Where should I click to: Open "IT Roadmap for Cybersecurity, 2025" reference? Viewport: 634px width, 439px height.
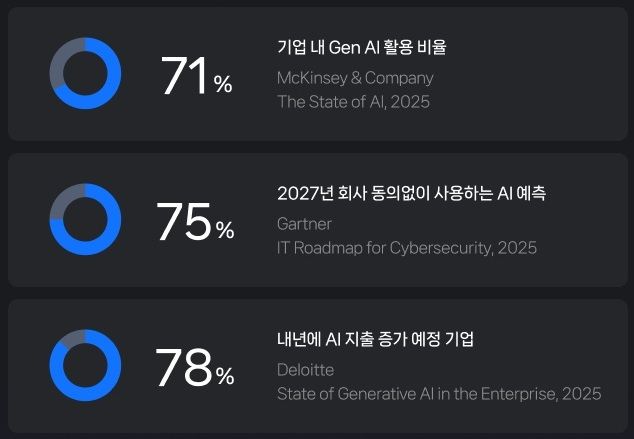click(407, 247)
